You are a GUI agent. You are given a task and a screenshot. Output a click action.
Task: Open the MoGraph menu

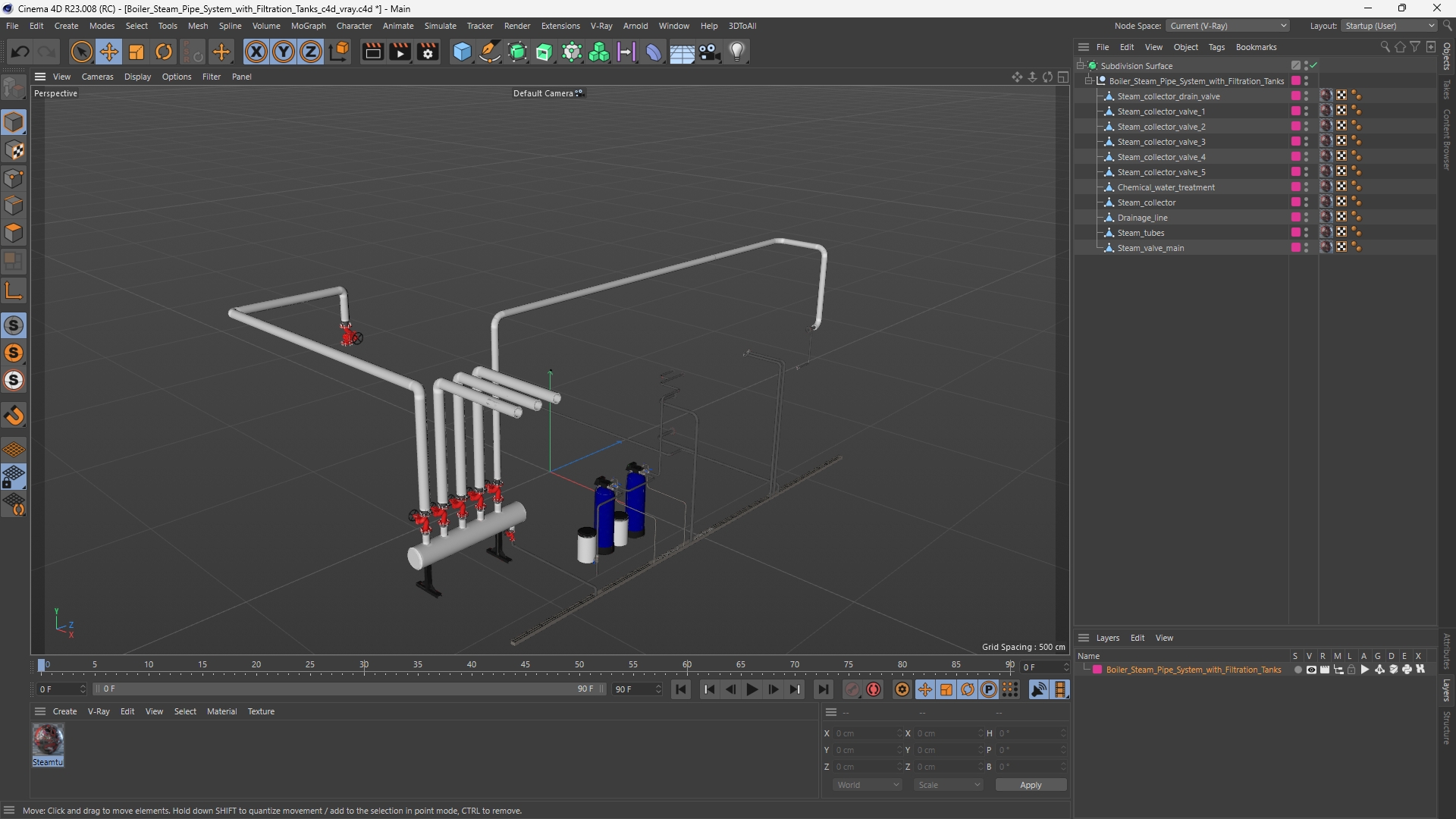(x=308, y=26)
